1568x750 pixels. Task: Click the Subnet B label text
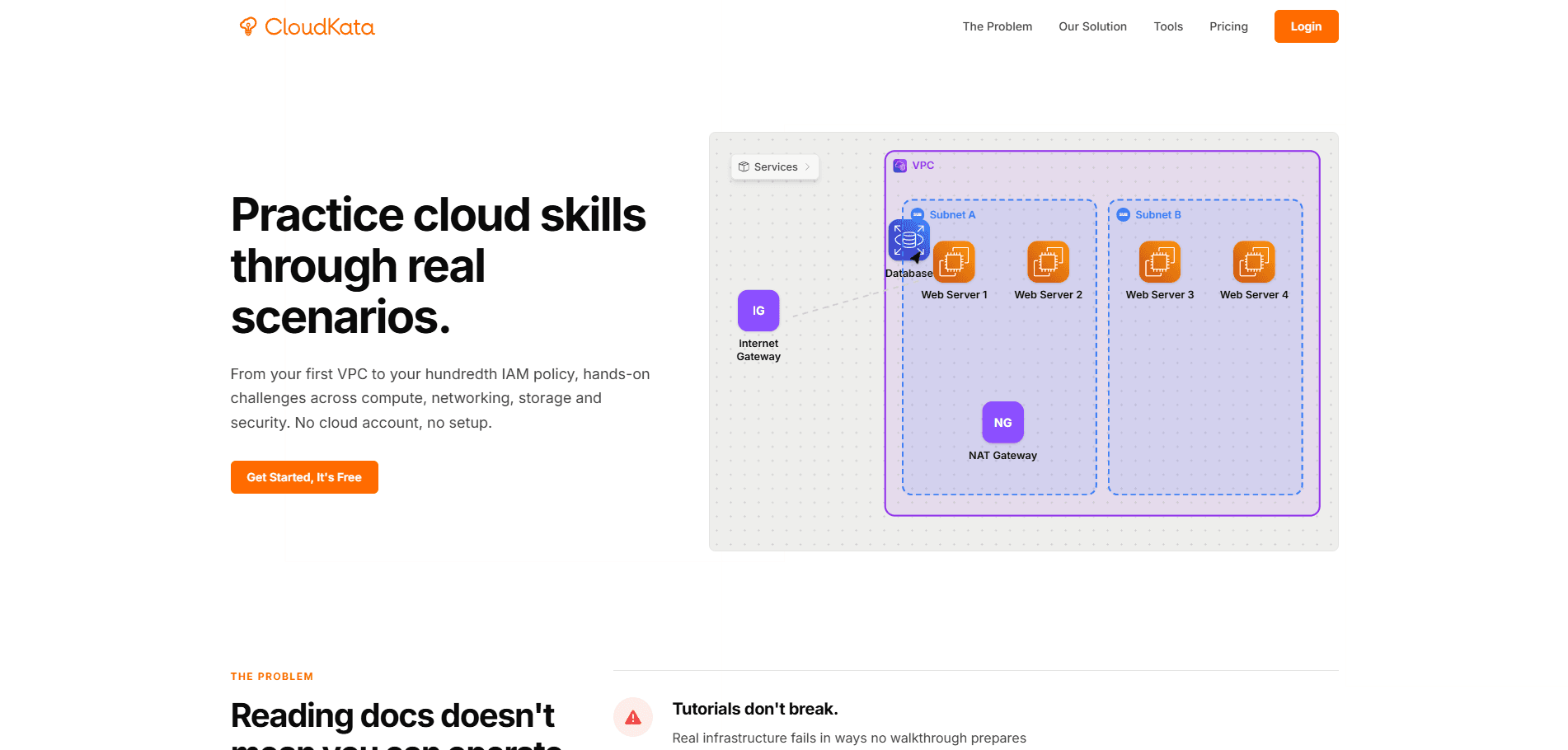click(1157, 214)
